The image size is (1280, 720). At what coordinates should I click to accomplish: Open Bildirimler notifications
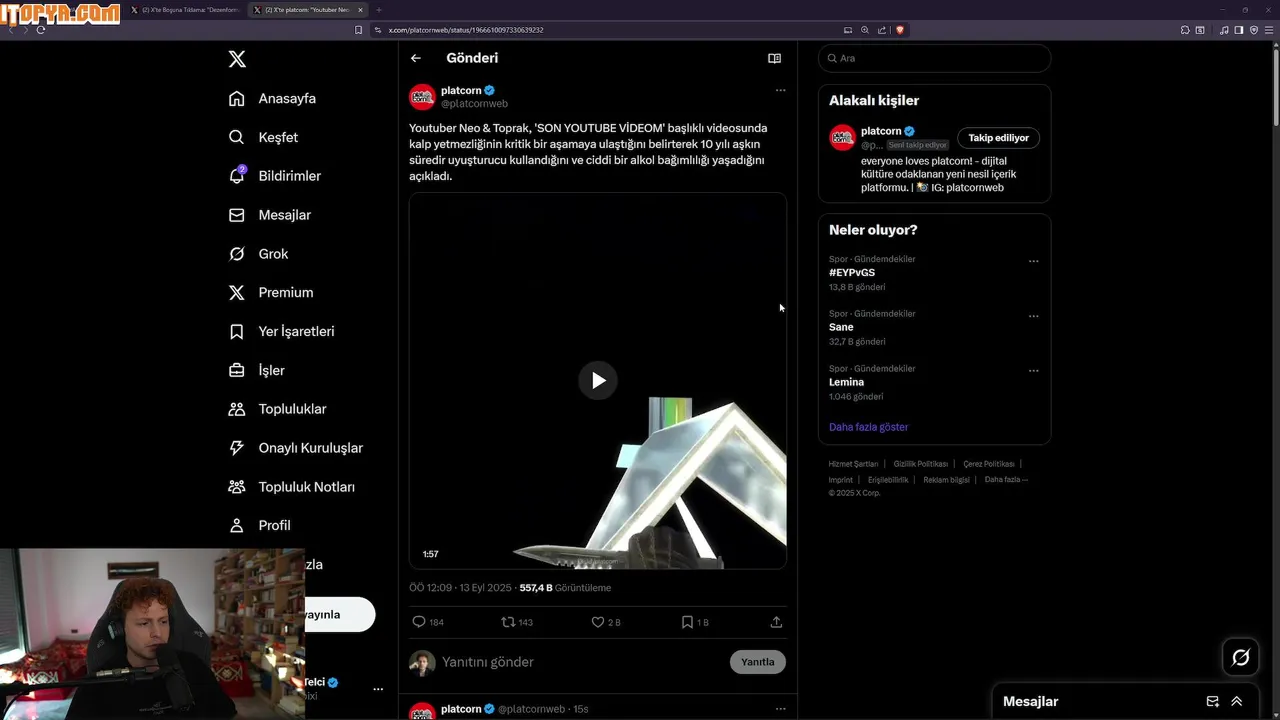tap(275, 176)
